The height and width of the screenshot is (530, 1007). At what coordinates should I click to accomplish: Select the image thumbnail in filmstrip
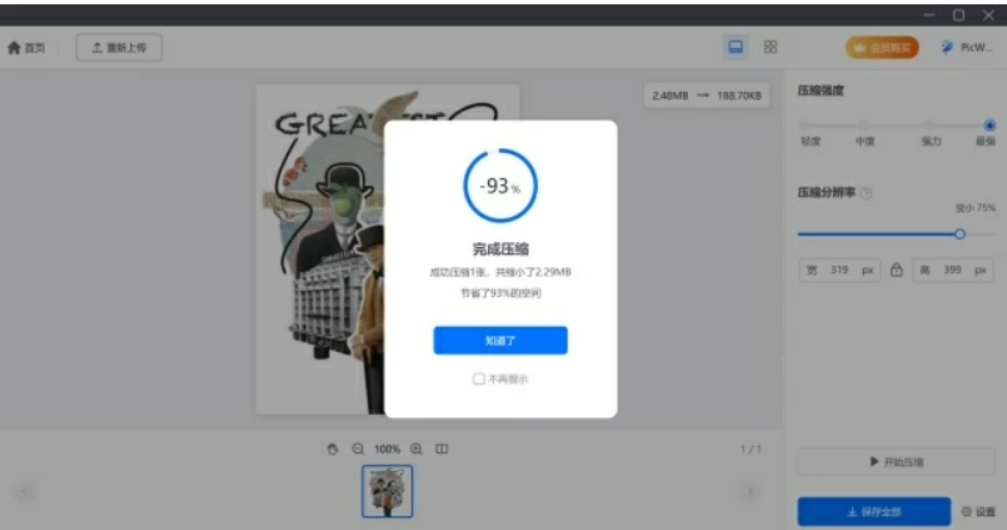coord(387,491)
